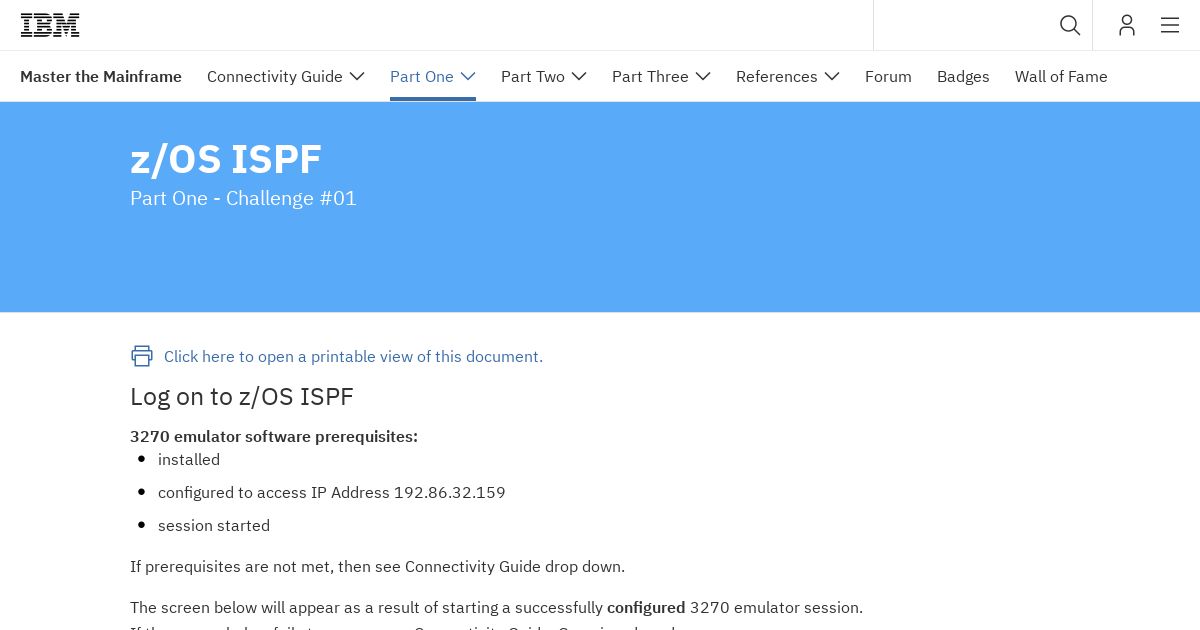The width and height of the screenshot is (1200, 630).
Task: Select the Part One nav label
Action: [422, 76]
